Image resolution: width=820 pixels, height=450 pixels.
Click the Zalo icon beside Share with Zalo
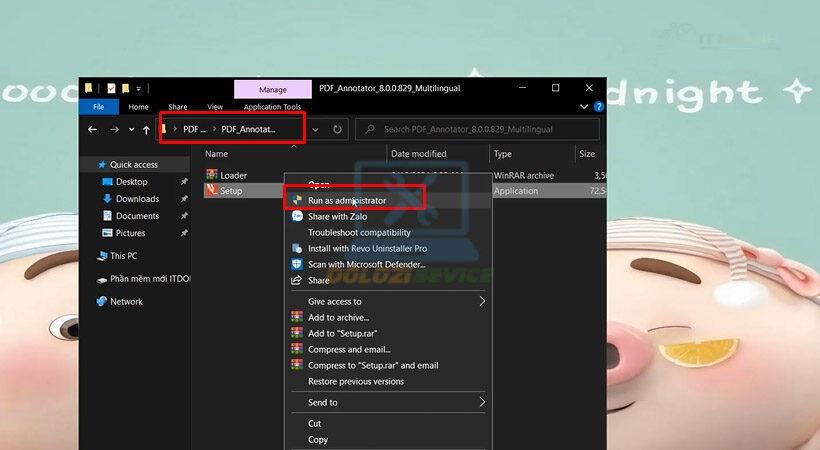(x=297, y=216)
